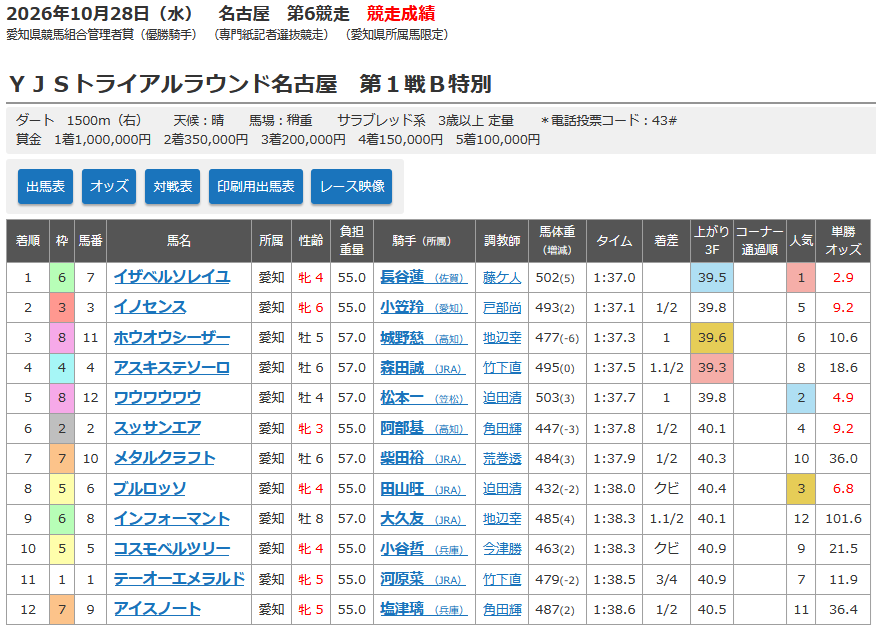Open jockey 小笠羚 profile link

[x=423, y=307]
